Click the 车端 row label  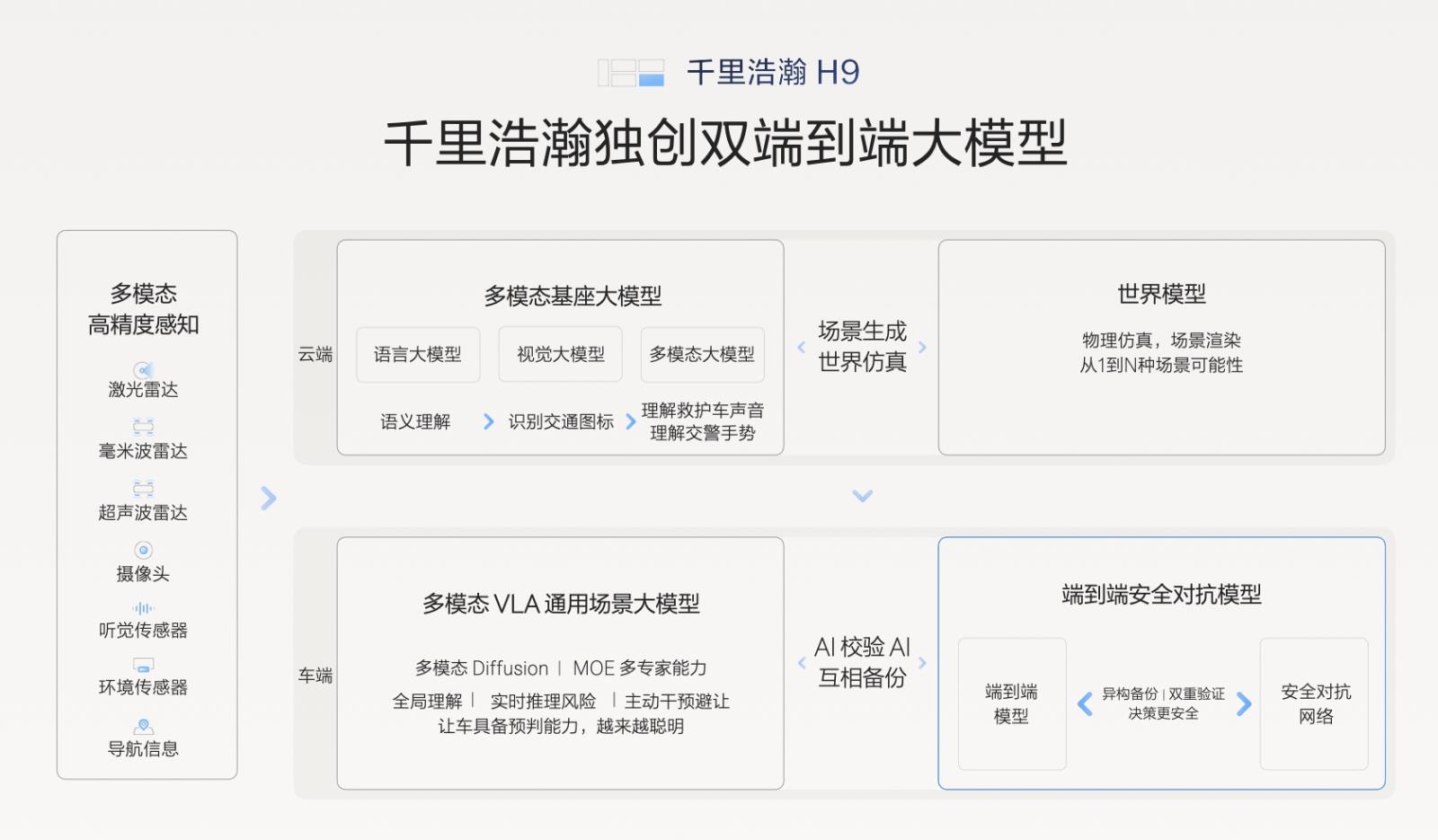(315, 676)
